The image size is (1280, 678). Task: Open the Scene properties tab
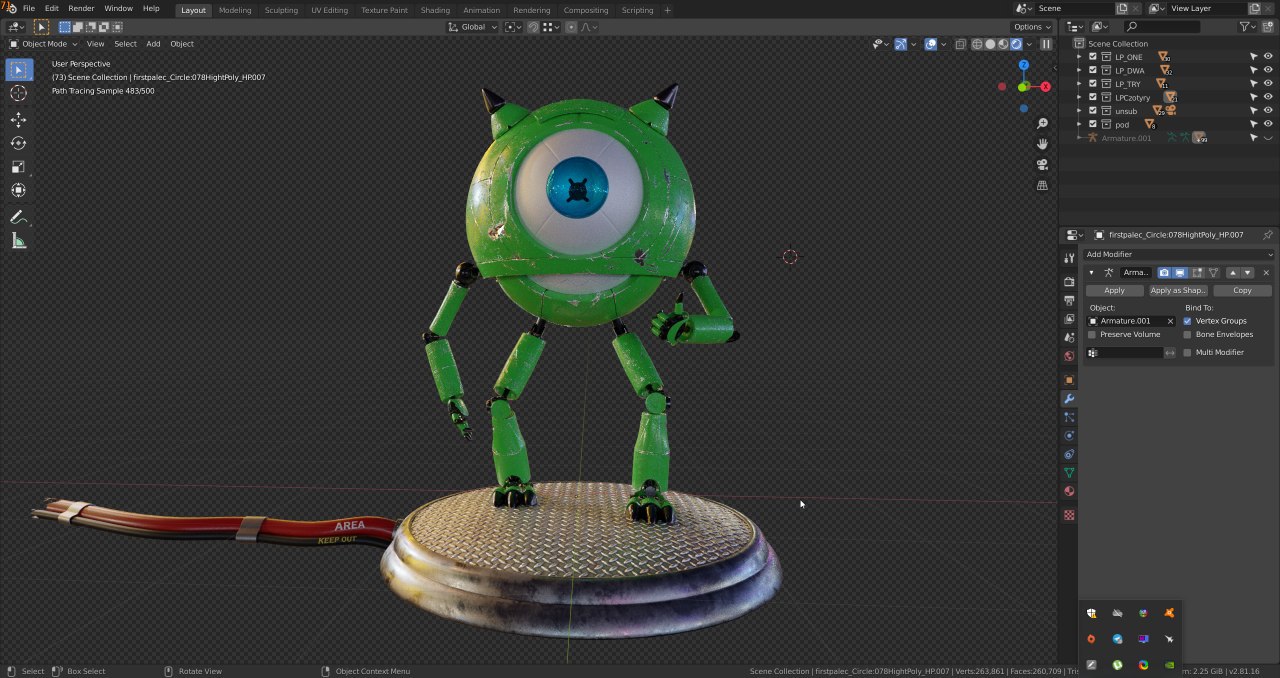click(1069, 338)
